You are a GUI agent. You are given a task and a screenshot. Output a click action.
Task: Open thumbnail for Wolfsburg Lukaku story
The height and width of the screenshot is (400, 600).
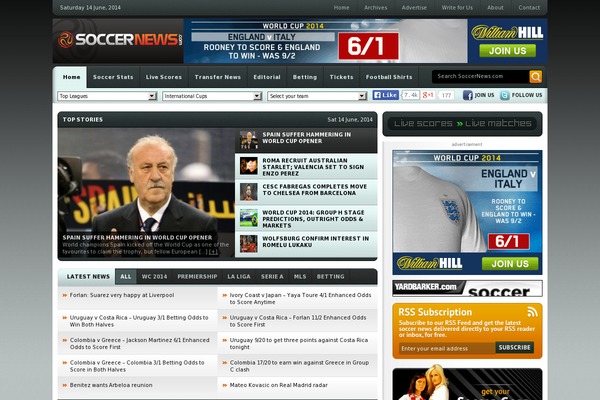click(x=248, y=244)
